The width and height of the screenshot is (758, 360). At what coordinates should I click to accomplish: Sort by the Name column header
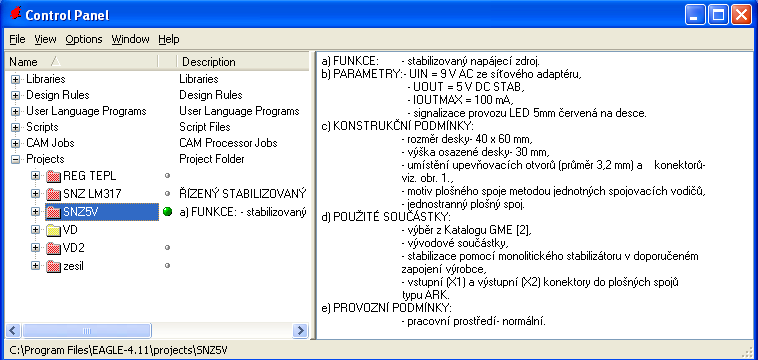pyautogui.click(x=81, y=62)
